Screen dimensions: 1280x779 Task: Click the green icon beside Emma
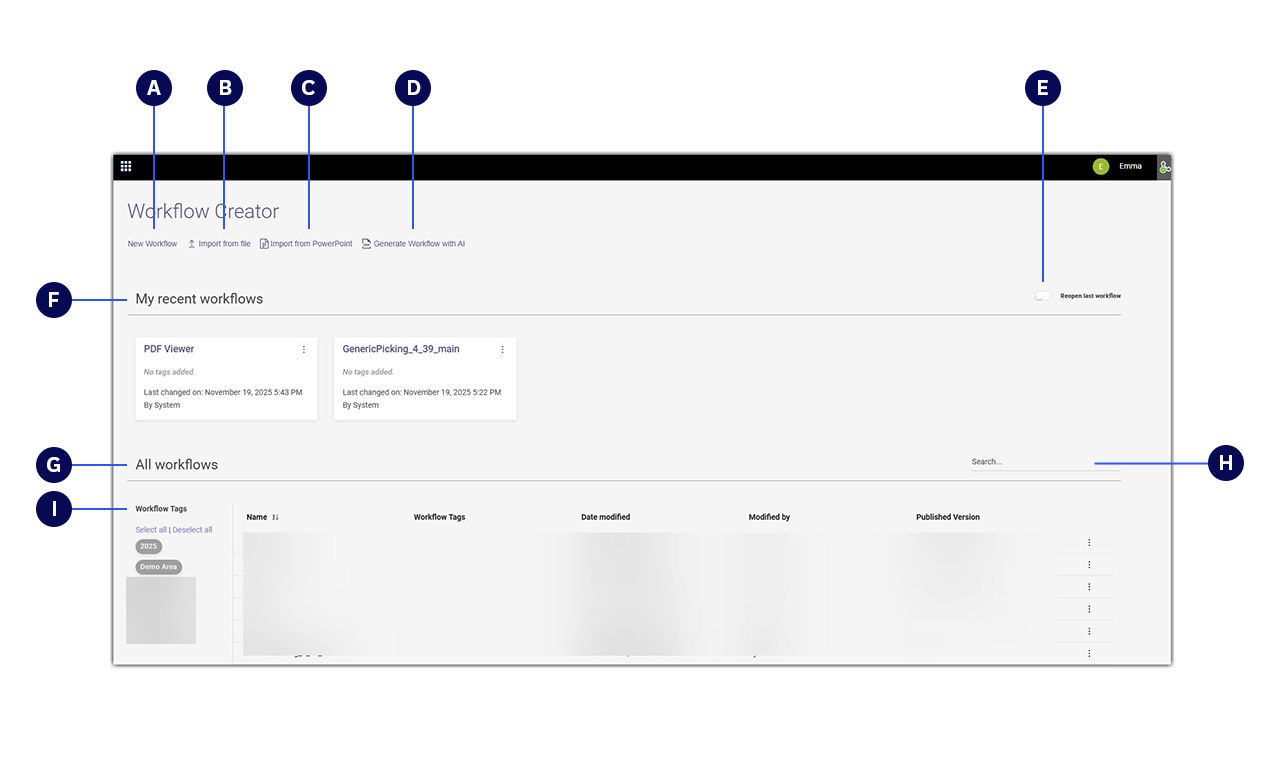[1164, 167]
